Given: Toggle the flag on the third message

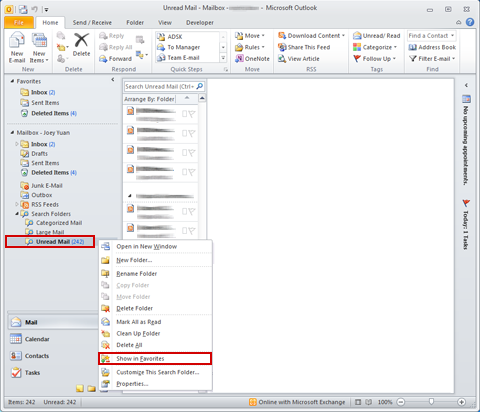Looking at the screenshot, I should (192, 153).
